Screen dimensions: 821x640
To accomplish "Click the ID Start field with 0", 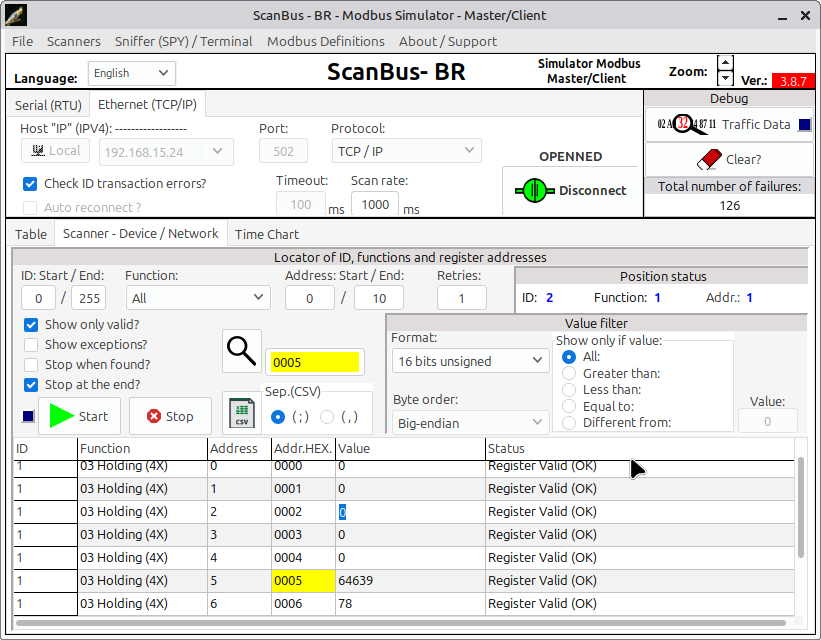I will 38,298.
